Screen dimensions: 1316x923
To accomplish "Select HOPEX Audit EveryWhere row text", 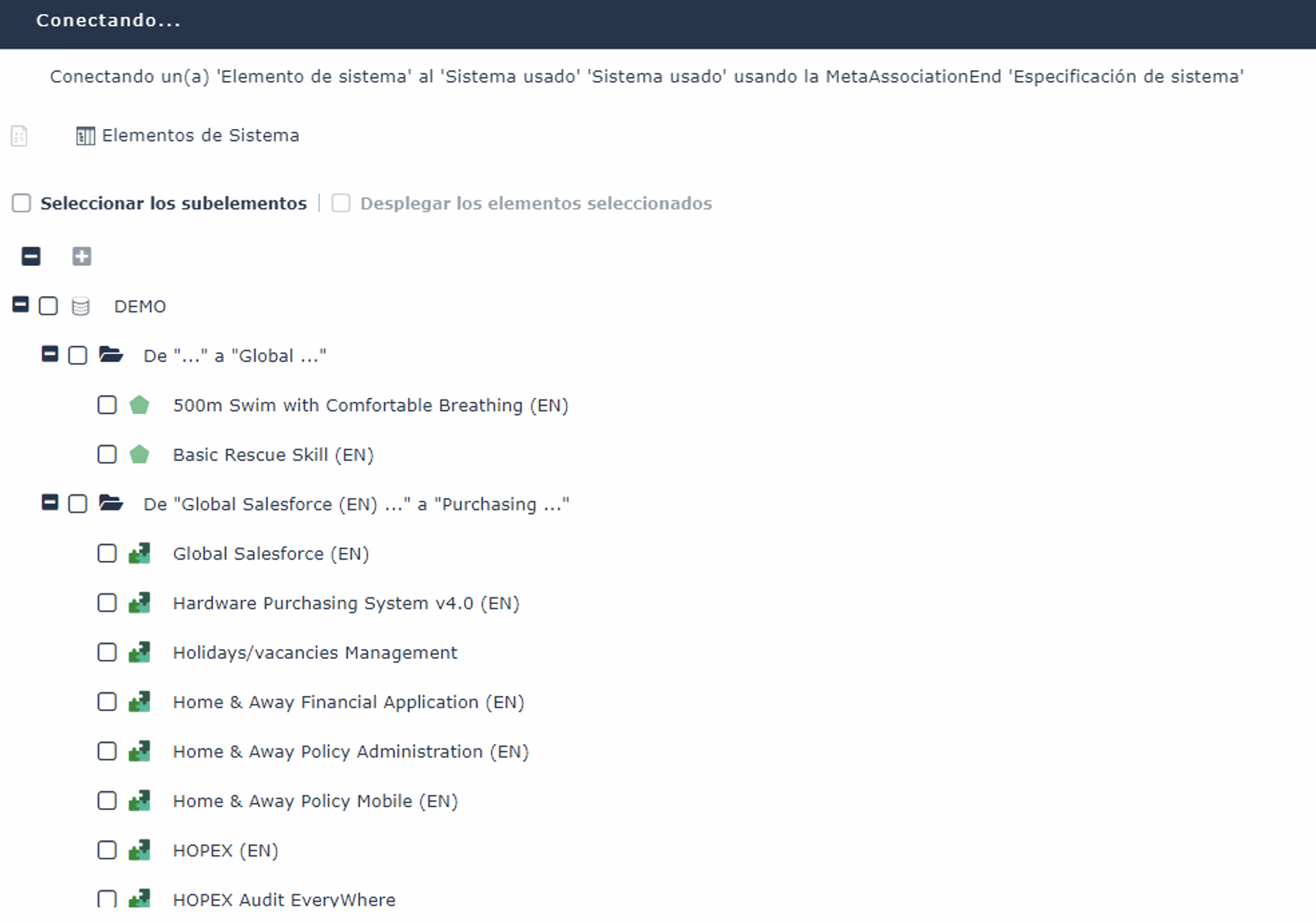I will tap(284, 899).
